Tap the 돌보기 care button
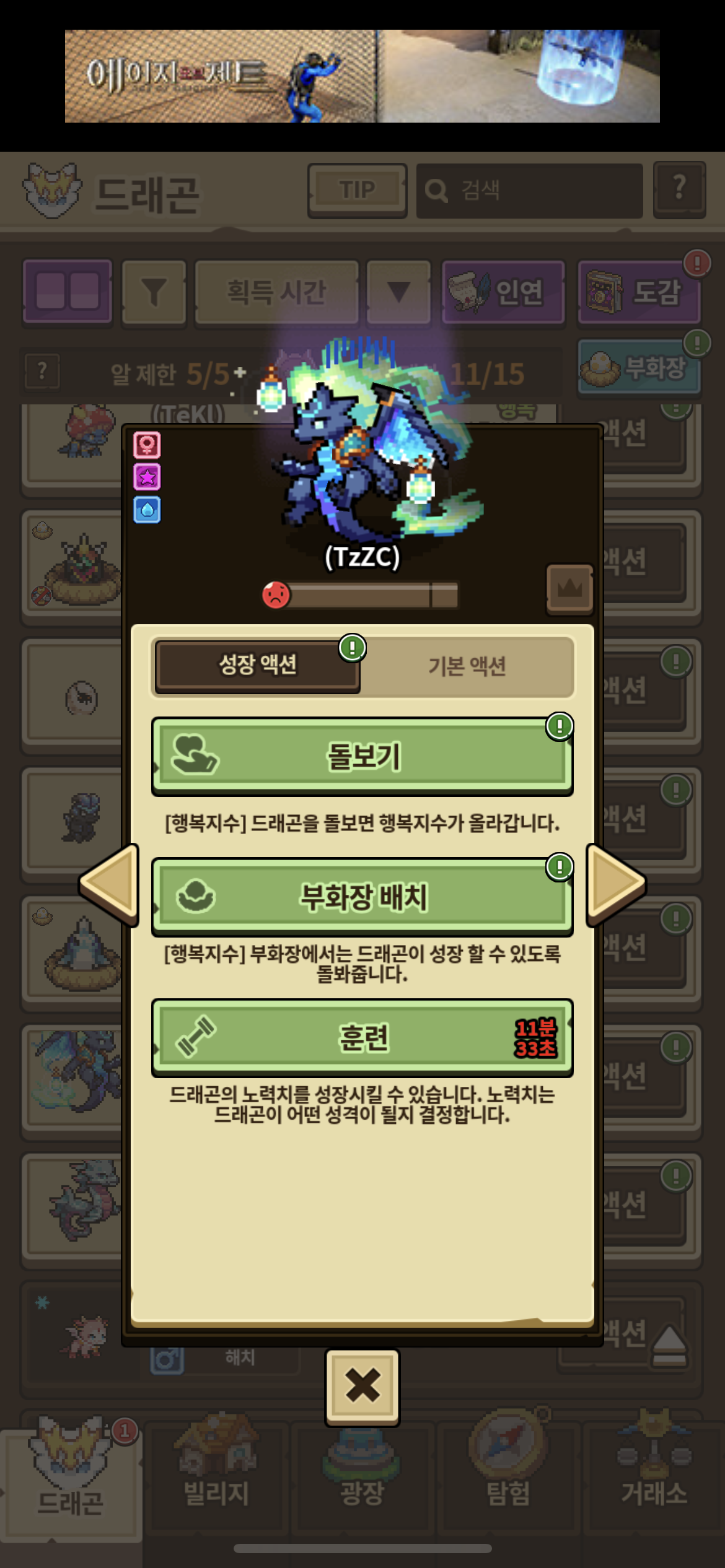This screenshot has height=1568, width=725. click(362, 757)
